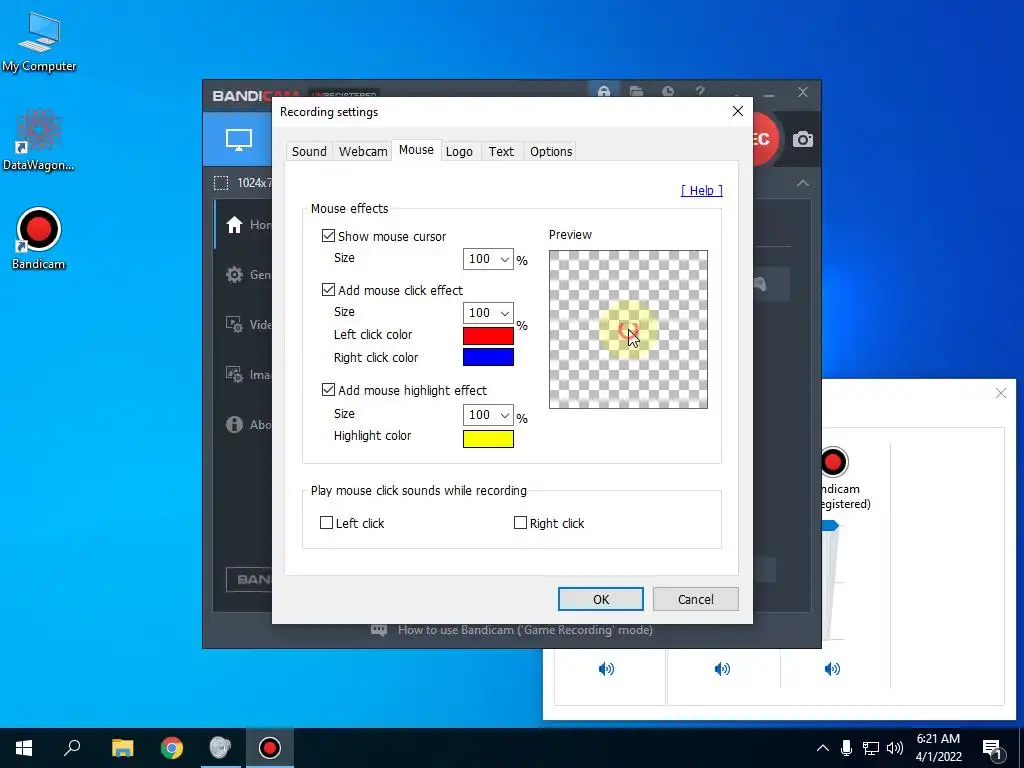Click the camera screenshot icon in Bandicam
The height and width of the screenshot is (768, 1024).
[803, 139]
